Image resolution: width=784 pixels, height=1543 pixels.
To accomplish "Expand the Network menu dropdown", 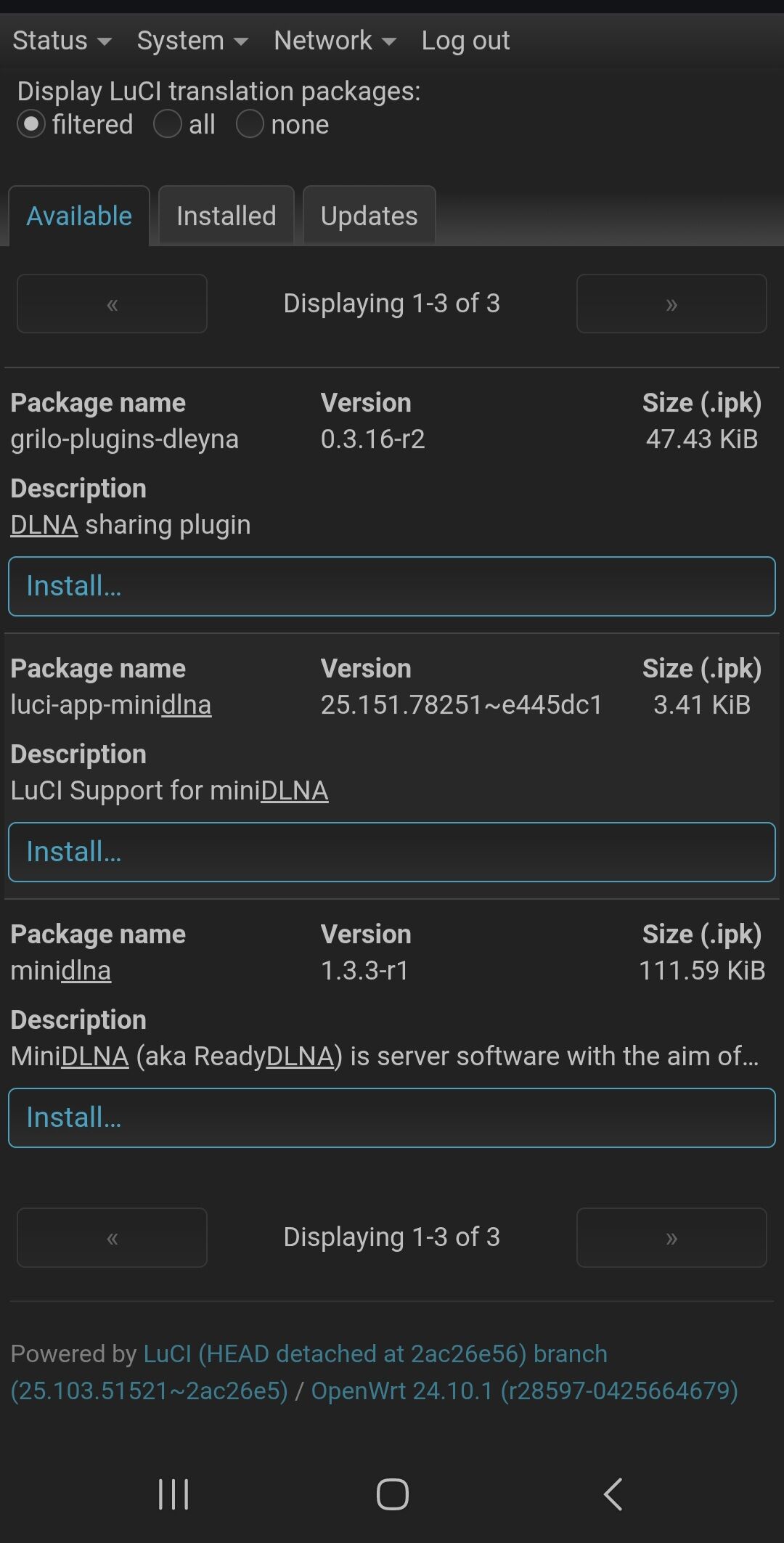I will (335, 41).
